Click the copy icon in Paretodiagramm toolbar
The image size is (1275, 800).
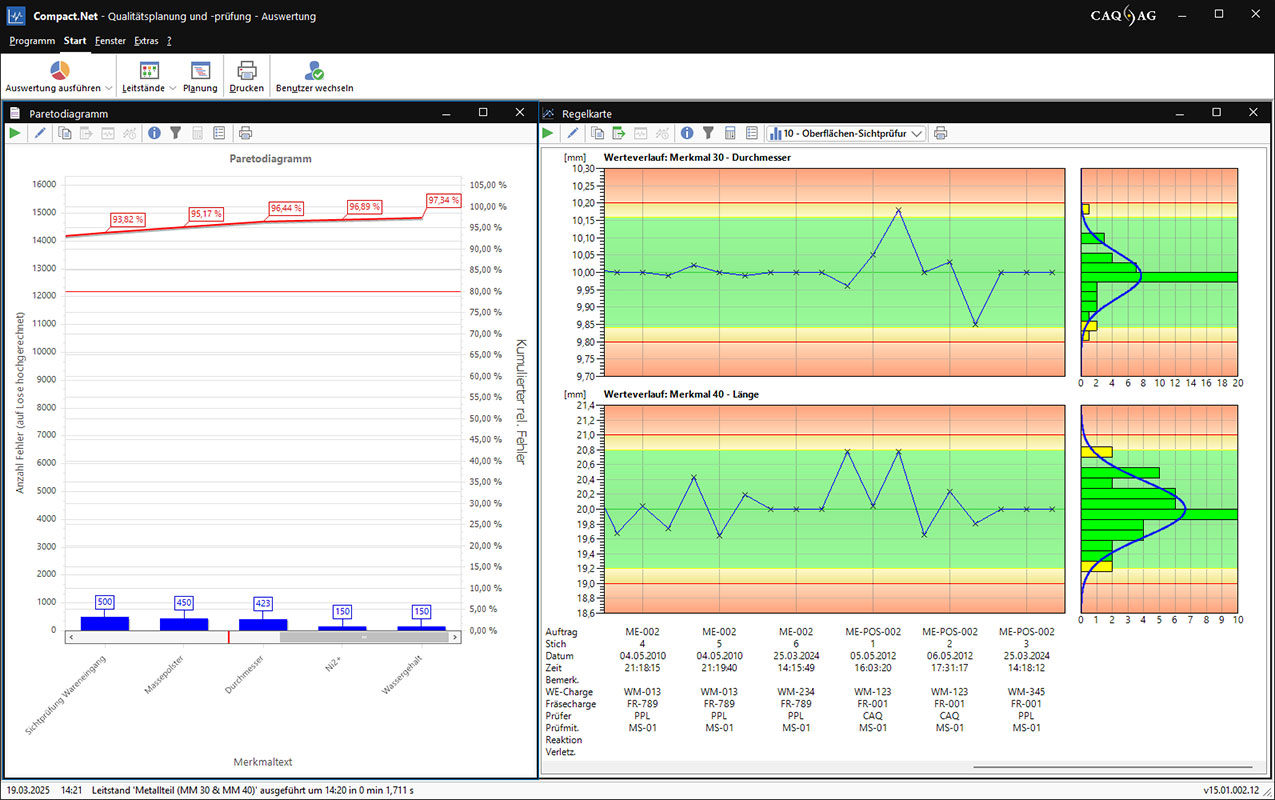click(65, 133)
